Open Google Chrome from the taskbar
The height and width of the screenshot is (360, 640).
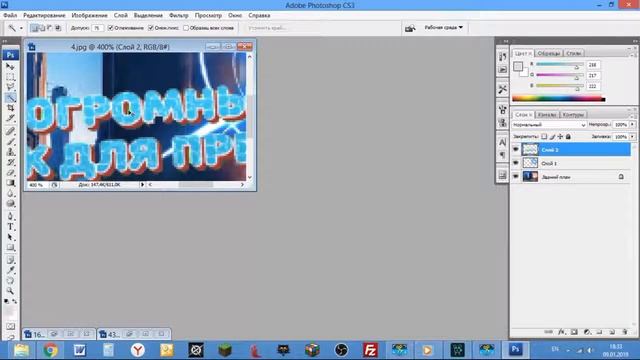(50, 350)
